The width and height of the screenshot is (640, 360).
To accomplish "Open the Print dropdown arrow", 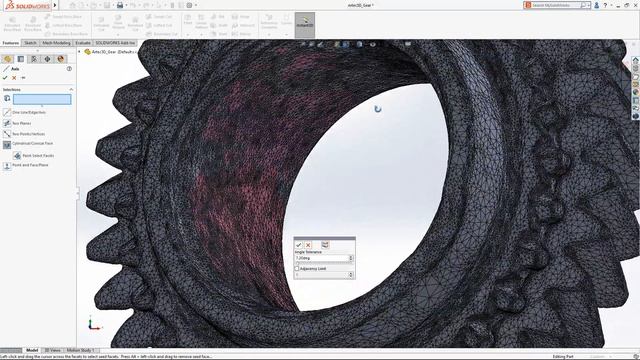I will coord(127,5).
